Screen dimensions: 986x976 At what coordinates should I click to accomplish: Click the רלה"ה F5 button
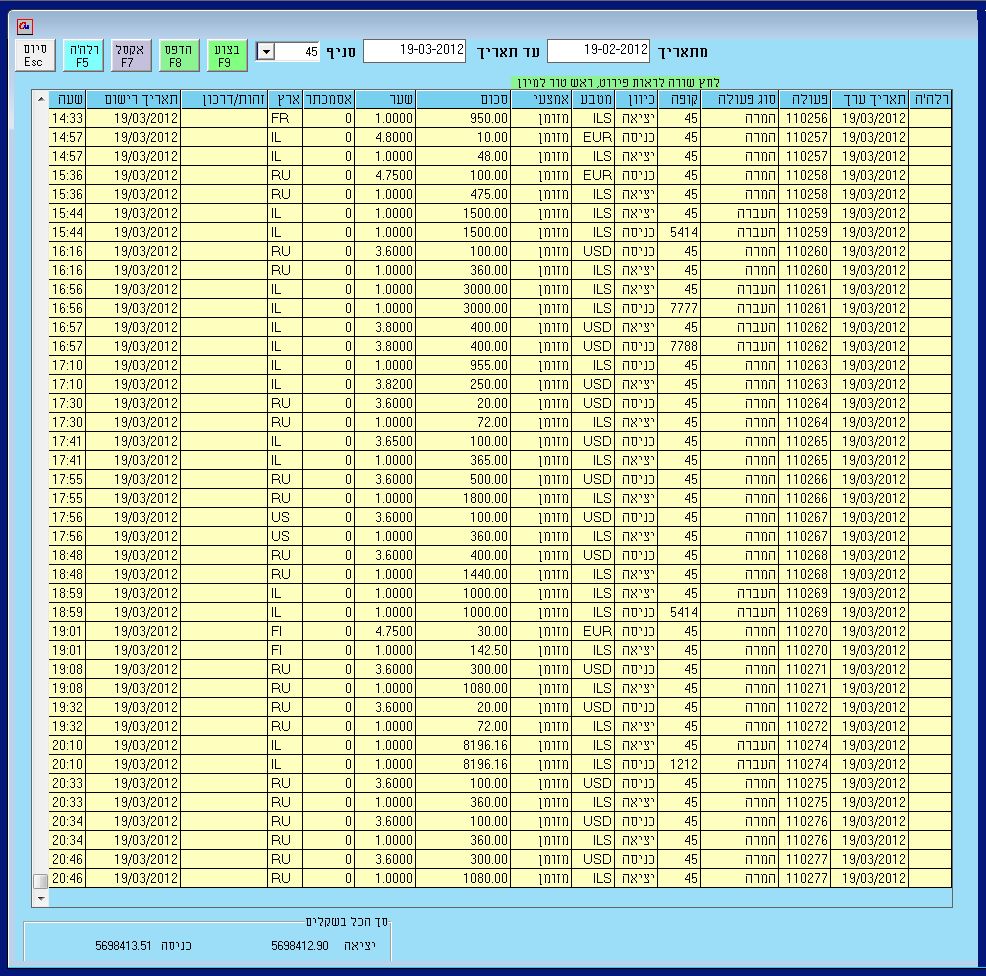pos(83,55)
